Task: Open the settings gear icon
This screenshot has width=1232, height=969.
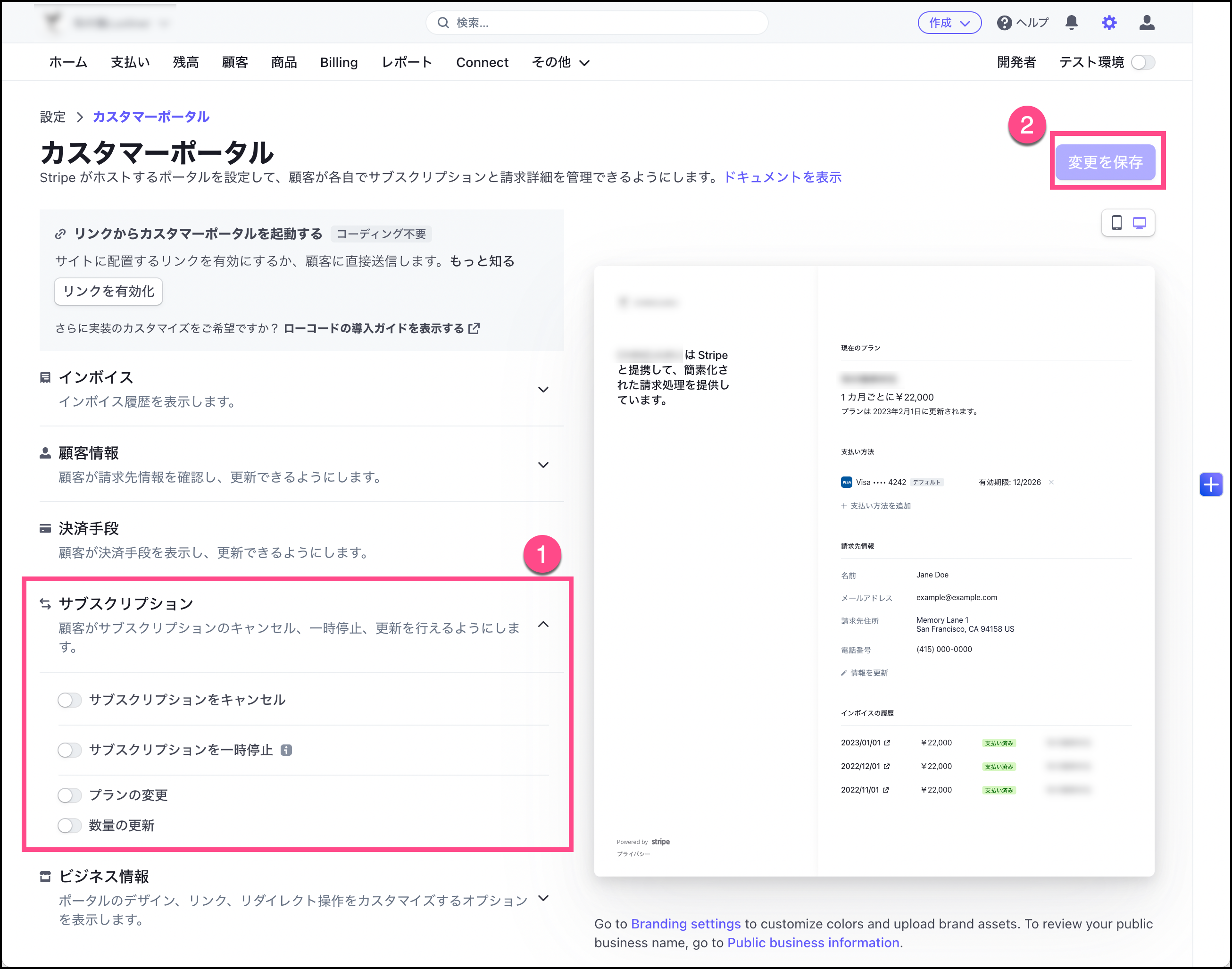Action: pyautogui.click(x=1109, y=23)
